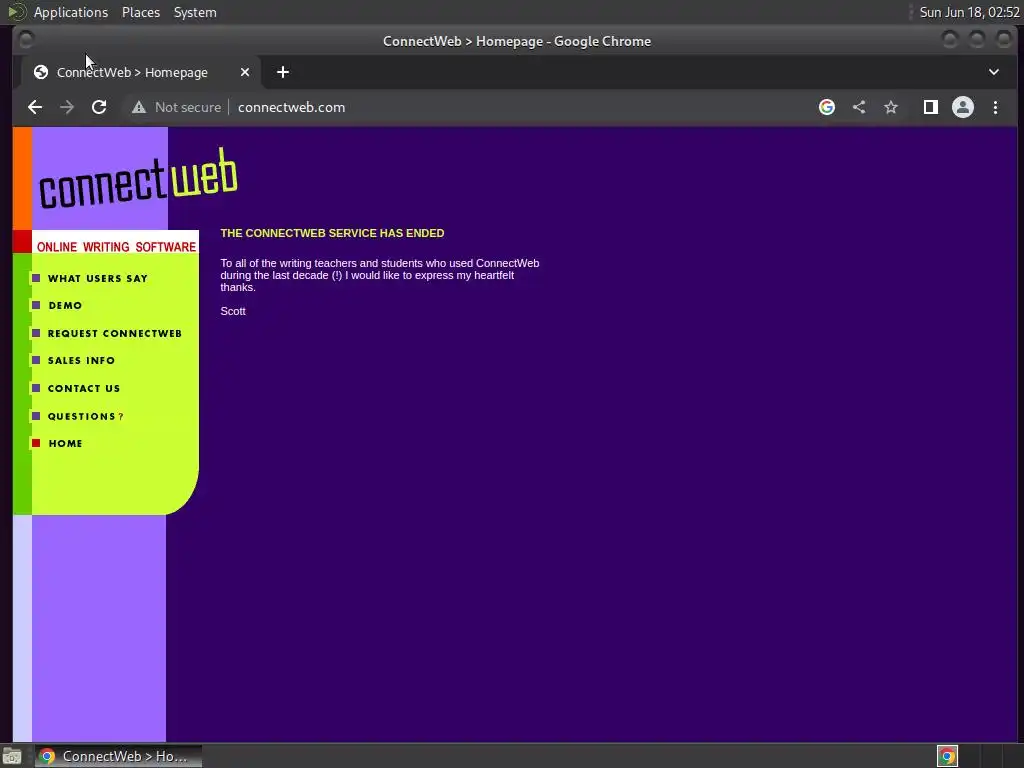Click the address bar URL connectweb.com
Image resolution: width=1024 pixels, height=768 pixels.
pyautogui.click(x=291, y=107)
